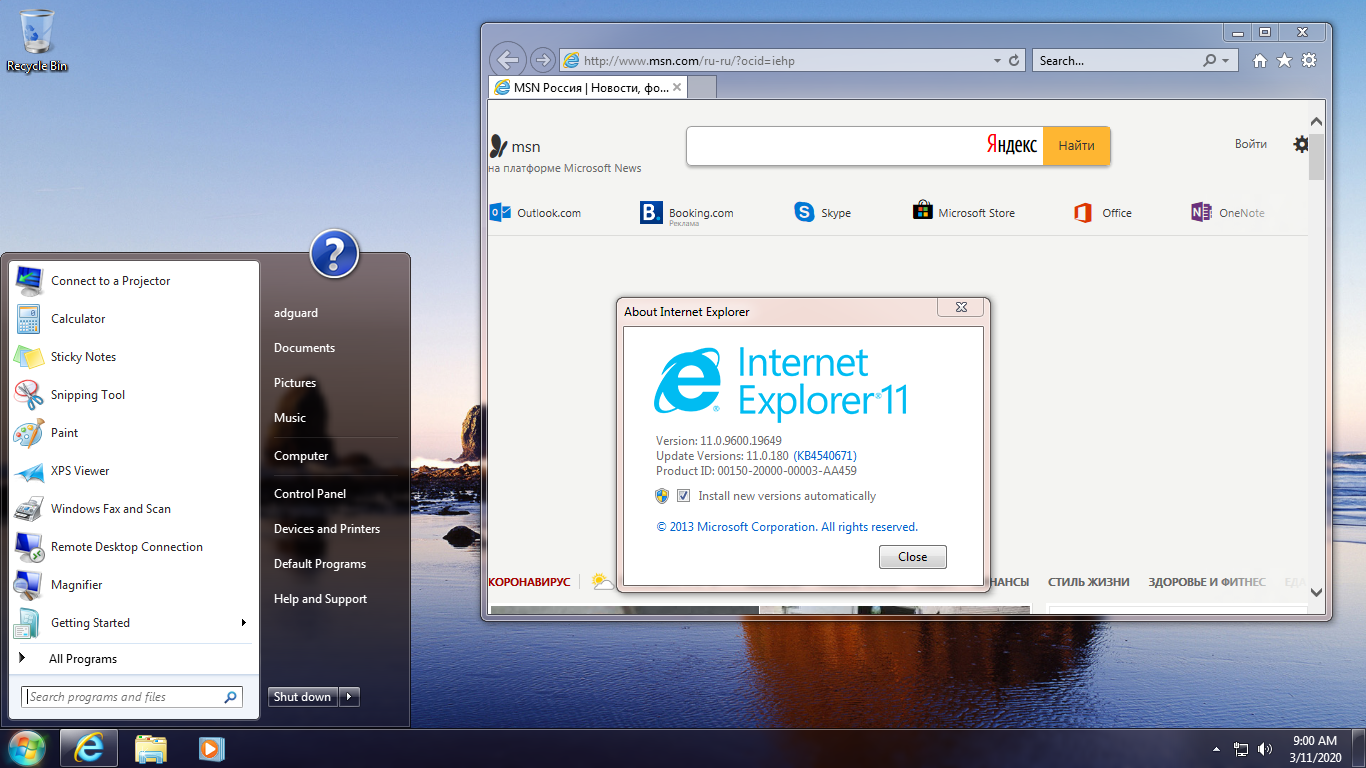The image size is (1366, 768).
Task: Expand All Programs list
Action: click(x=134, y=659)
